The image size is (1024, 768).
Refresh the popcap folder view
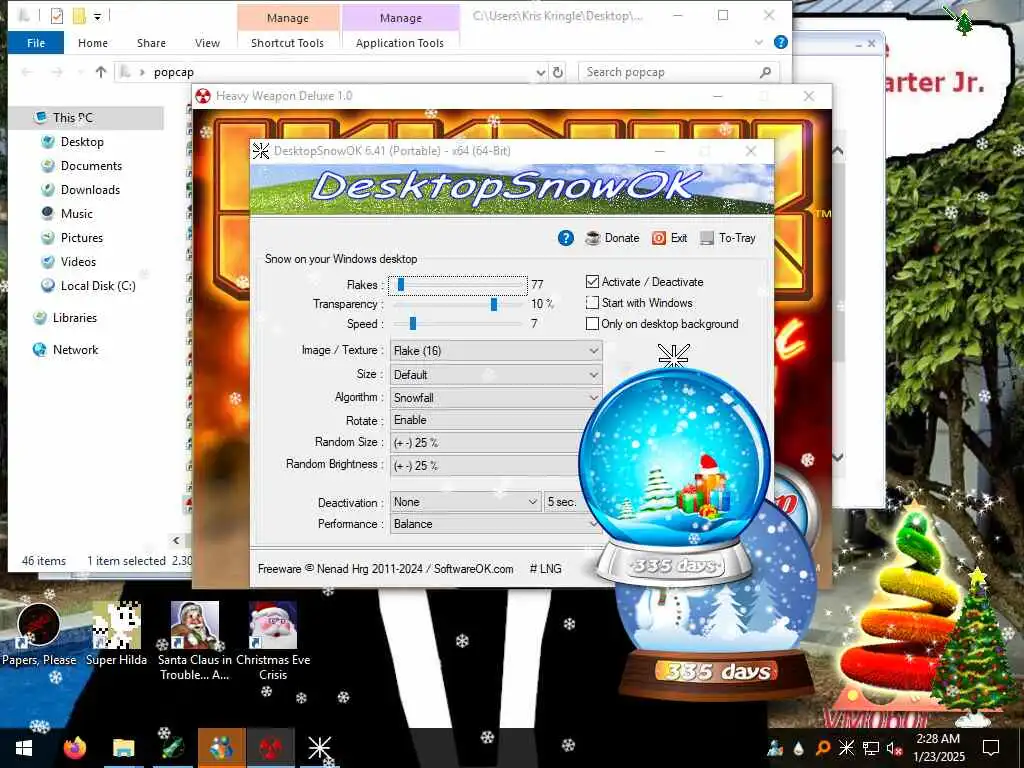558,72
